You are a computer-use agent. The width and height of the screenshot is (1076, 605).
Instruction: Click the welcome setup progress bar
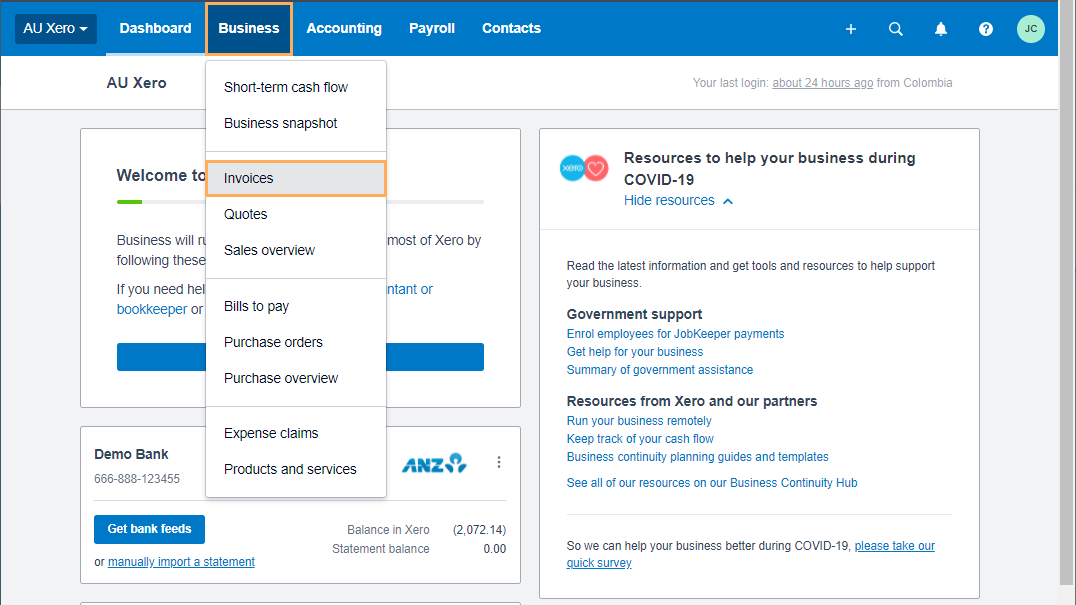tap(300, 202)
